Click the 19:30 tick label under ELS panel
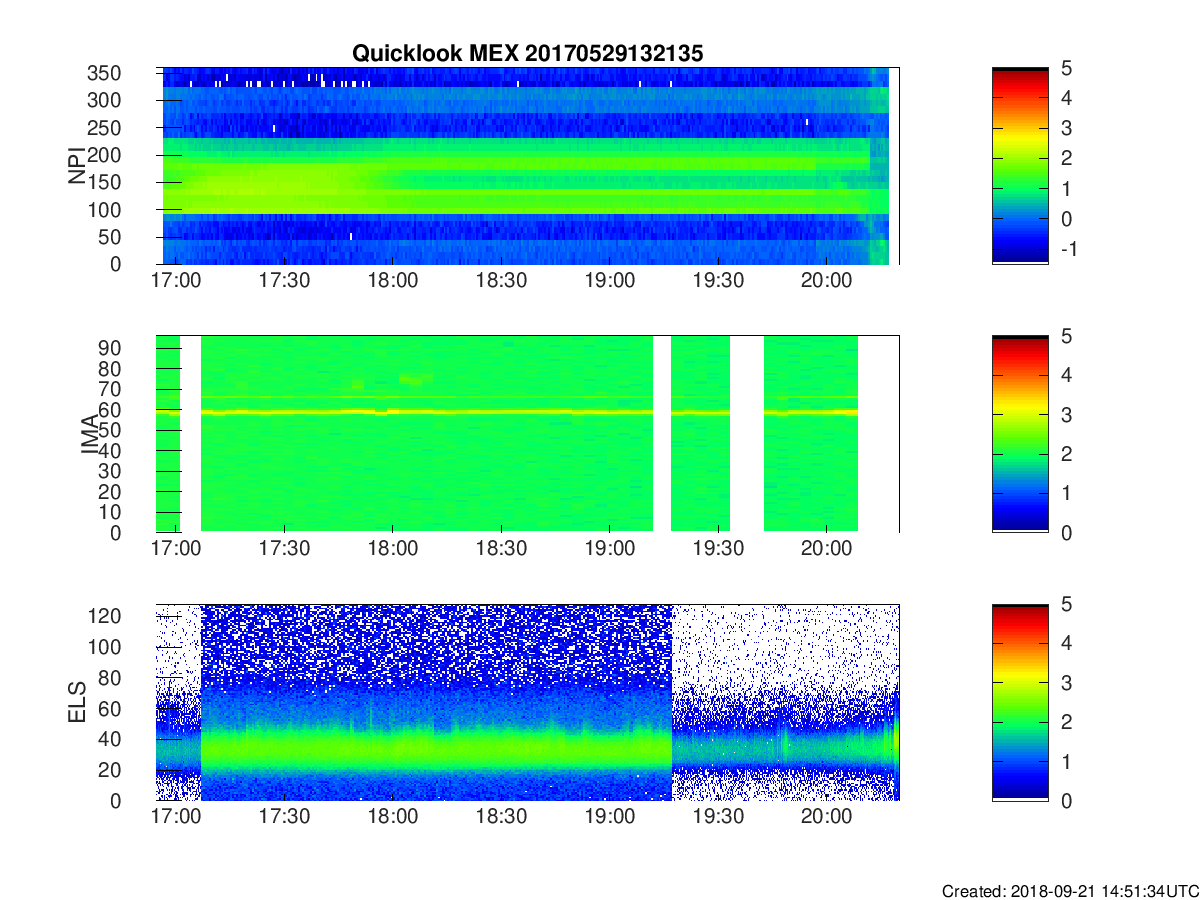Viewport: 1200px width, 900px height. pyautogui.click(x=718, y=818)
